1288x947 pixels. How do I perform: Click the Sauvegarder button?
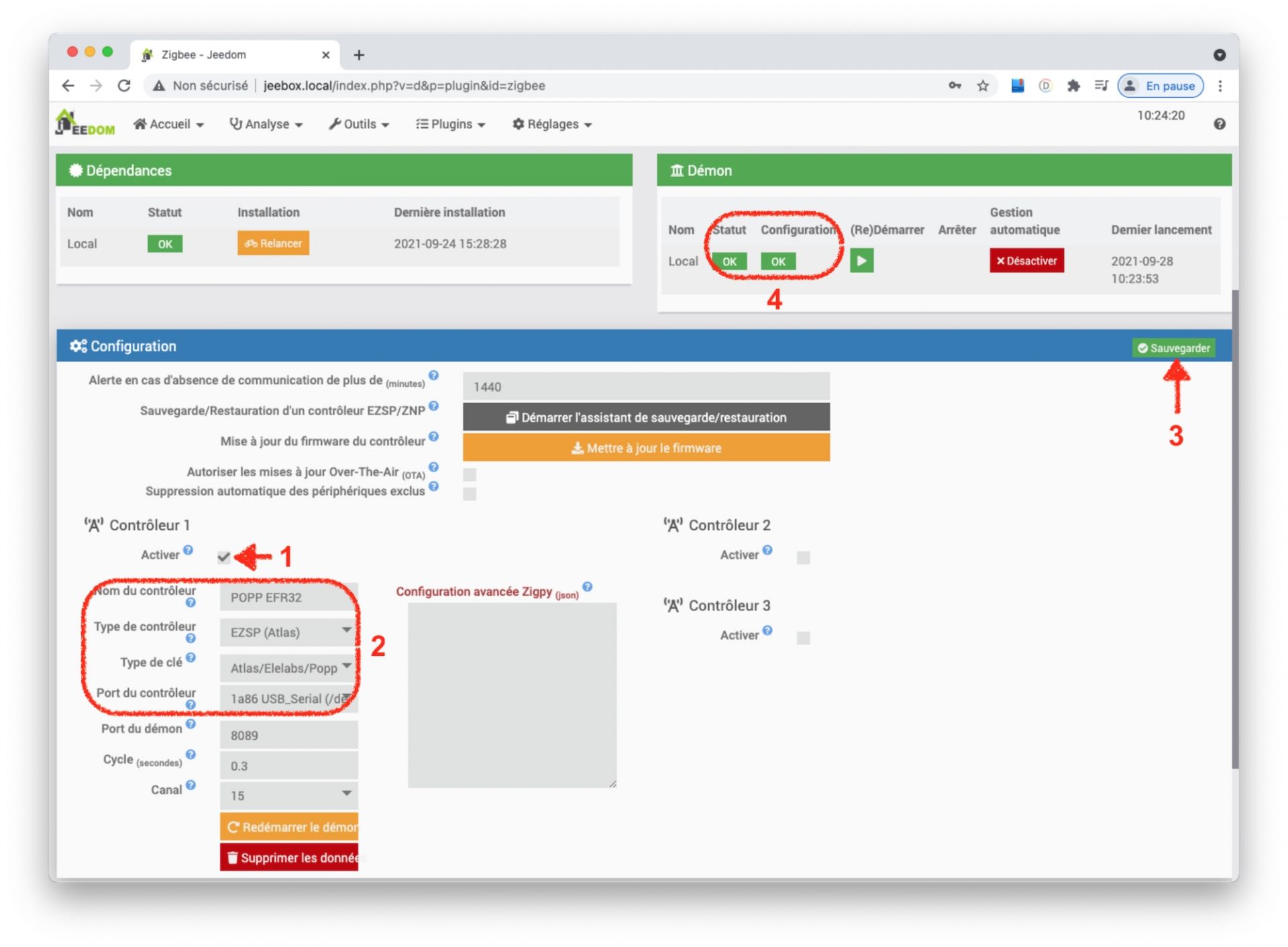1174,348
